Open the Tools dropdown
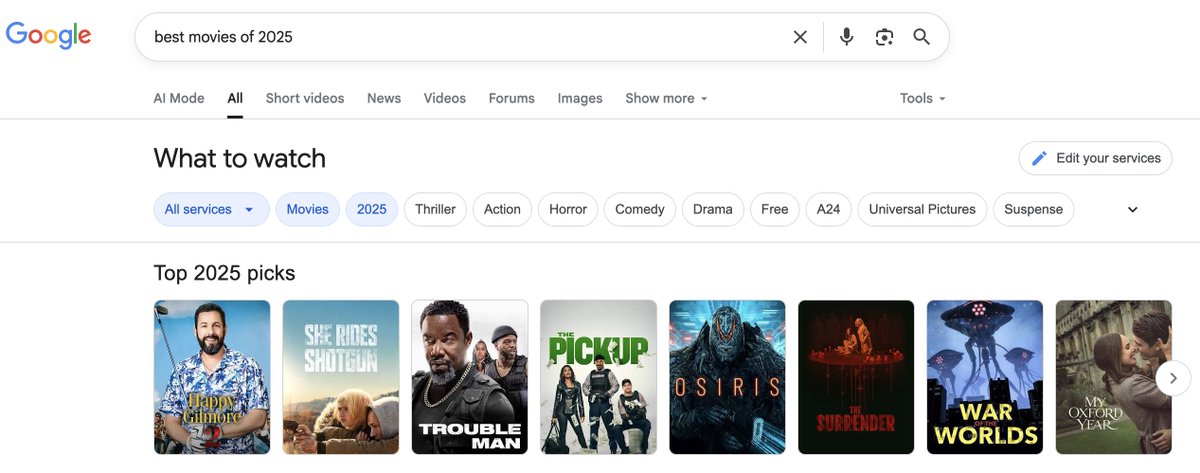 pyautogui.click(x=922, y=98)
